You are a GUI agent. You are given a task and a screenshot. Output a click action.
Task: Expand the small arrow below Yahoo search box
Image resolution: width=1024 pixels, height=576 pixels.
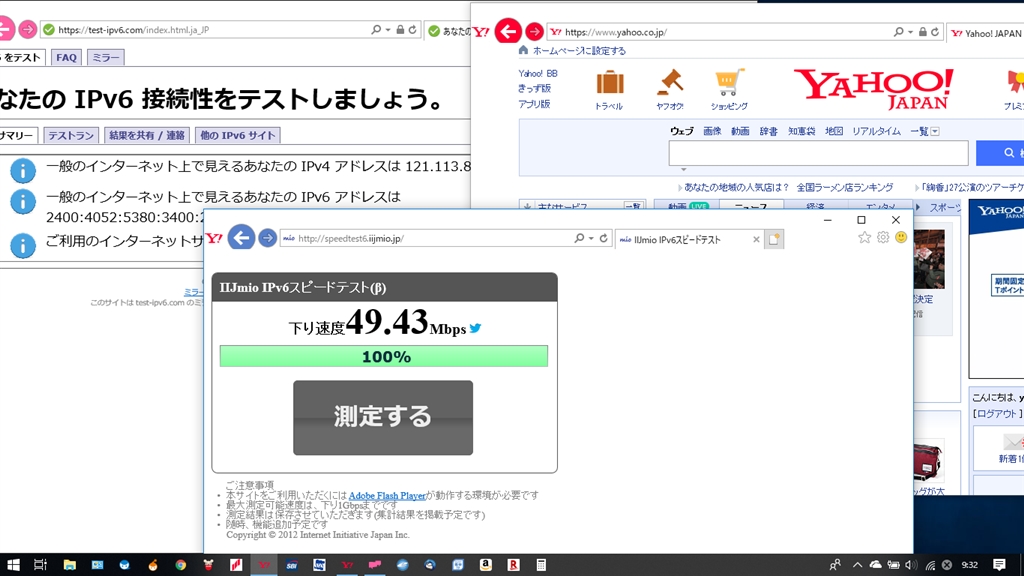684,169
